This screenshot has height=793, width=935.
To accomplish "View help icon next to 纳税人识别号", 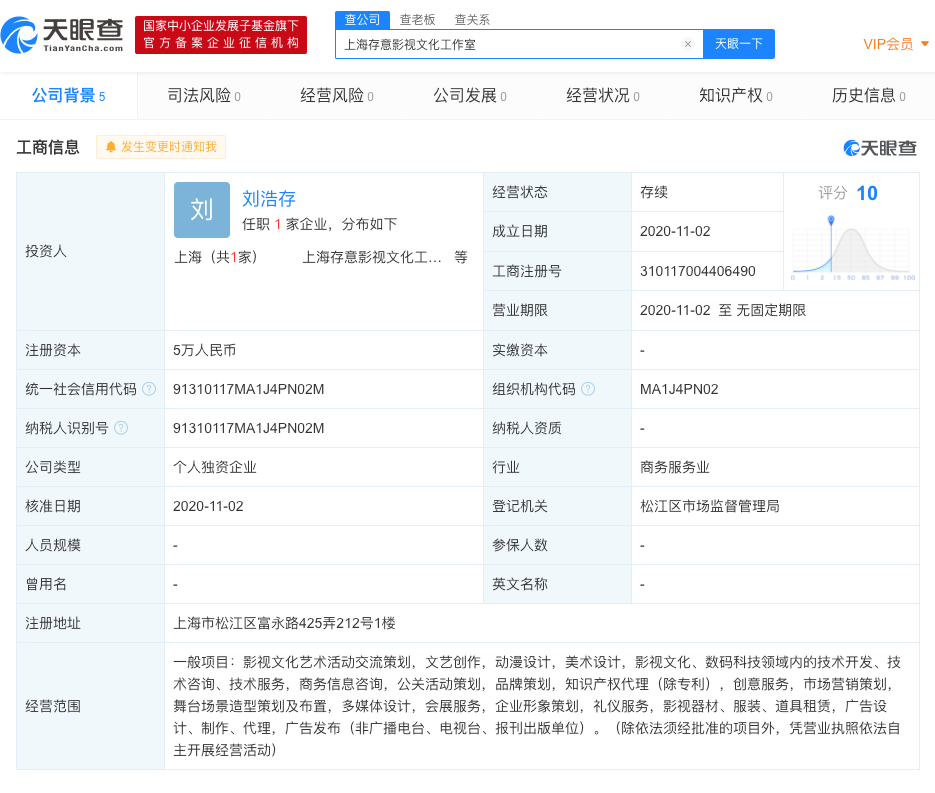I will [x=121, y=428].
